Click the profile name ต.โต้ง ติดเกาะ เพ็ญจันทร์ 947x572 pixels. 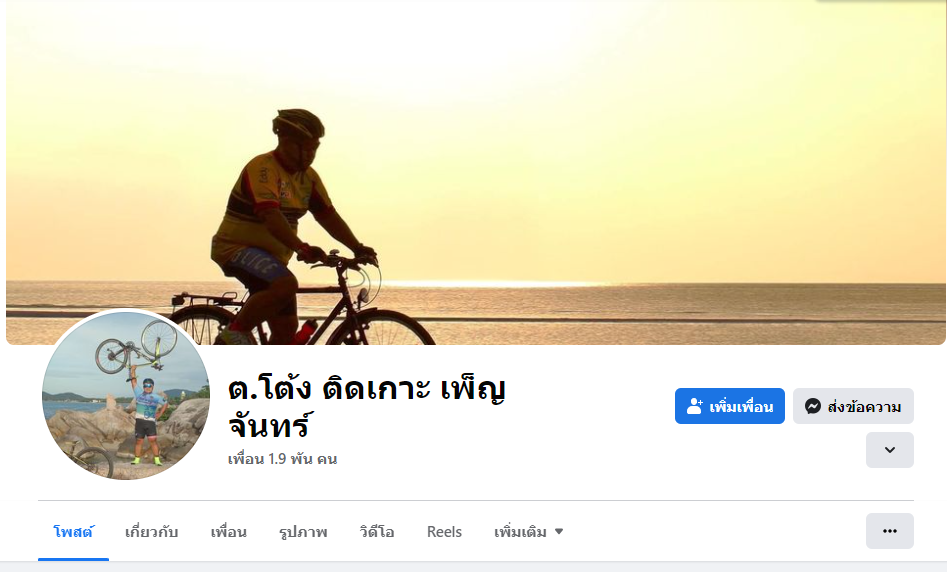367,407
